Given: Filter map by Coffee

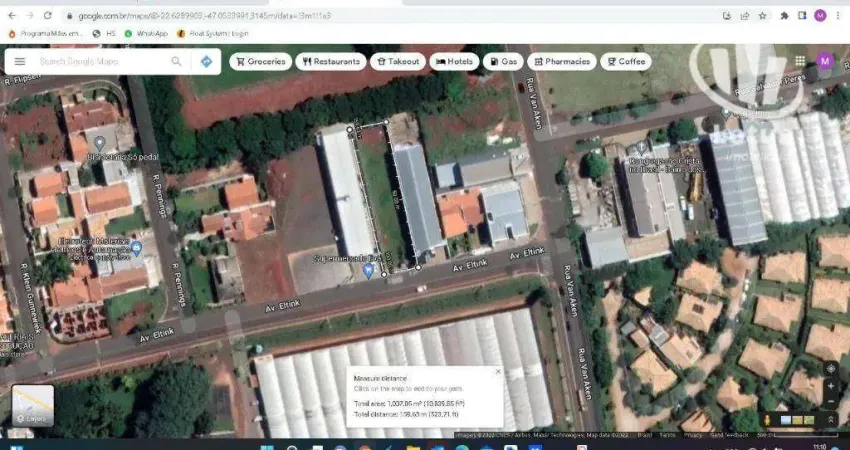Looking at the screenshot, I should [626, 61].
